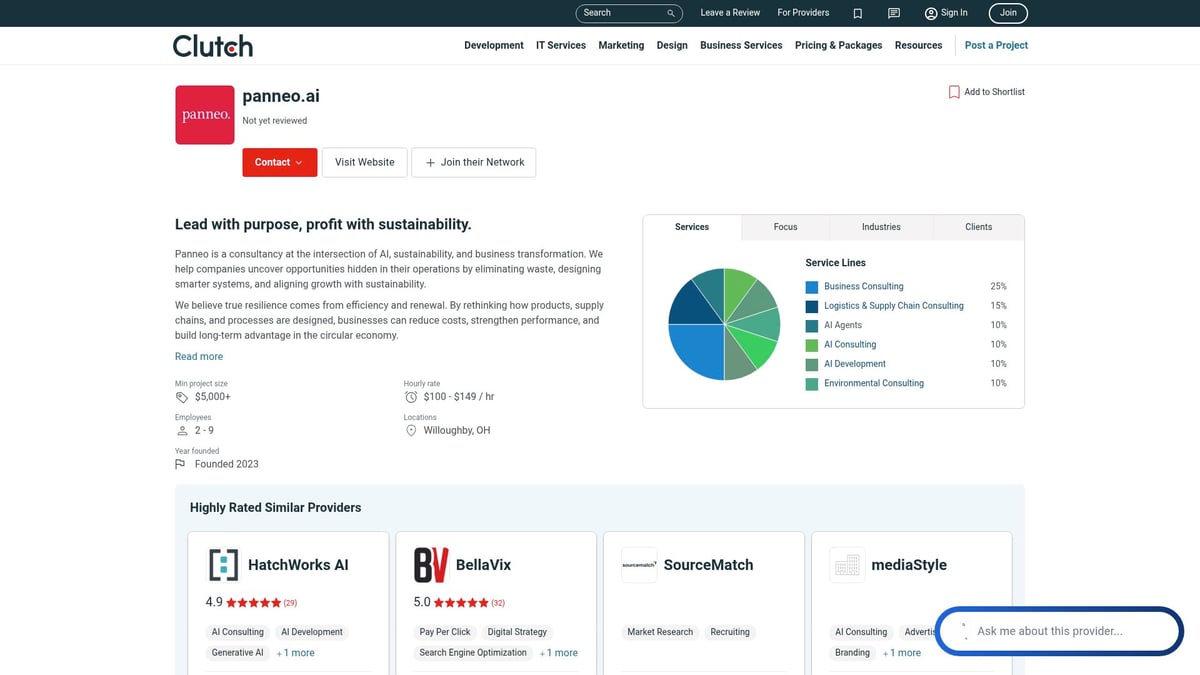This screenshot has height=675, width=1200.
Task: Click the location pin icon
Action: coord(411,431)
